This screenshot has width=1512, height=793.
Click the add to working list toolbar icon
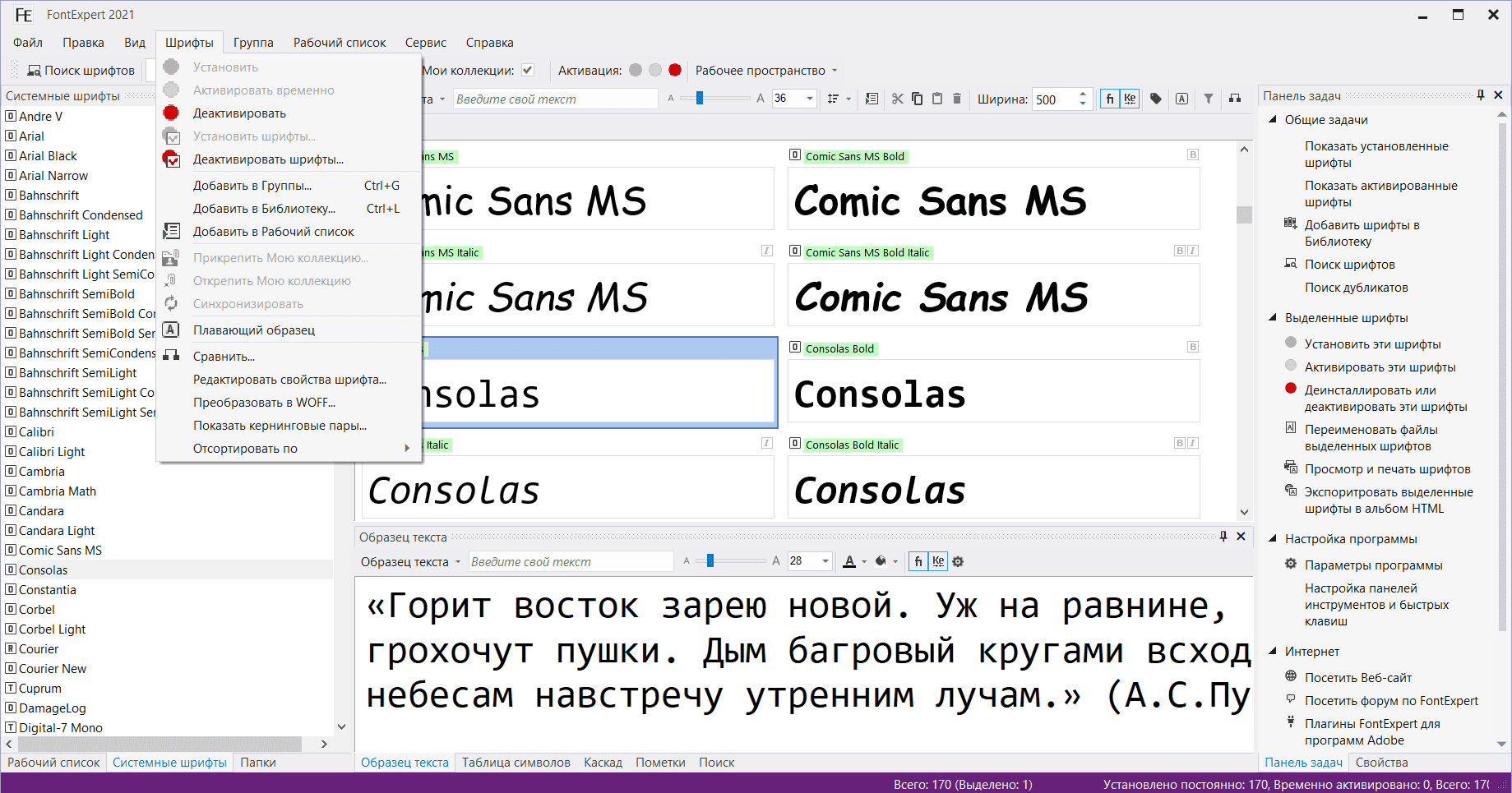[872, 99]
